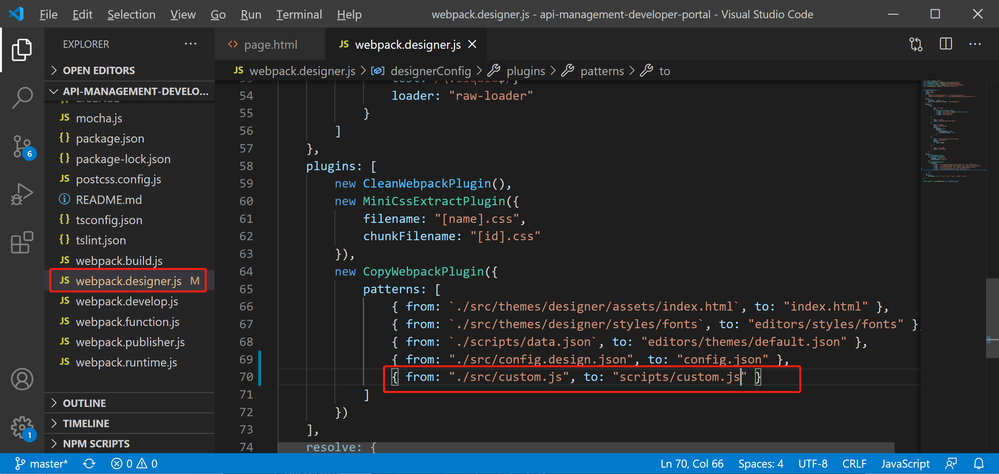999x474 pixels.
Task: Open webpack.runtime.js in the file tree
Action: (x=130, y=363)
